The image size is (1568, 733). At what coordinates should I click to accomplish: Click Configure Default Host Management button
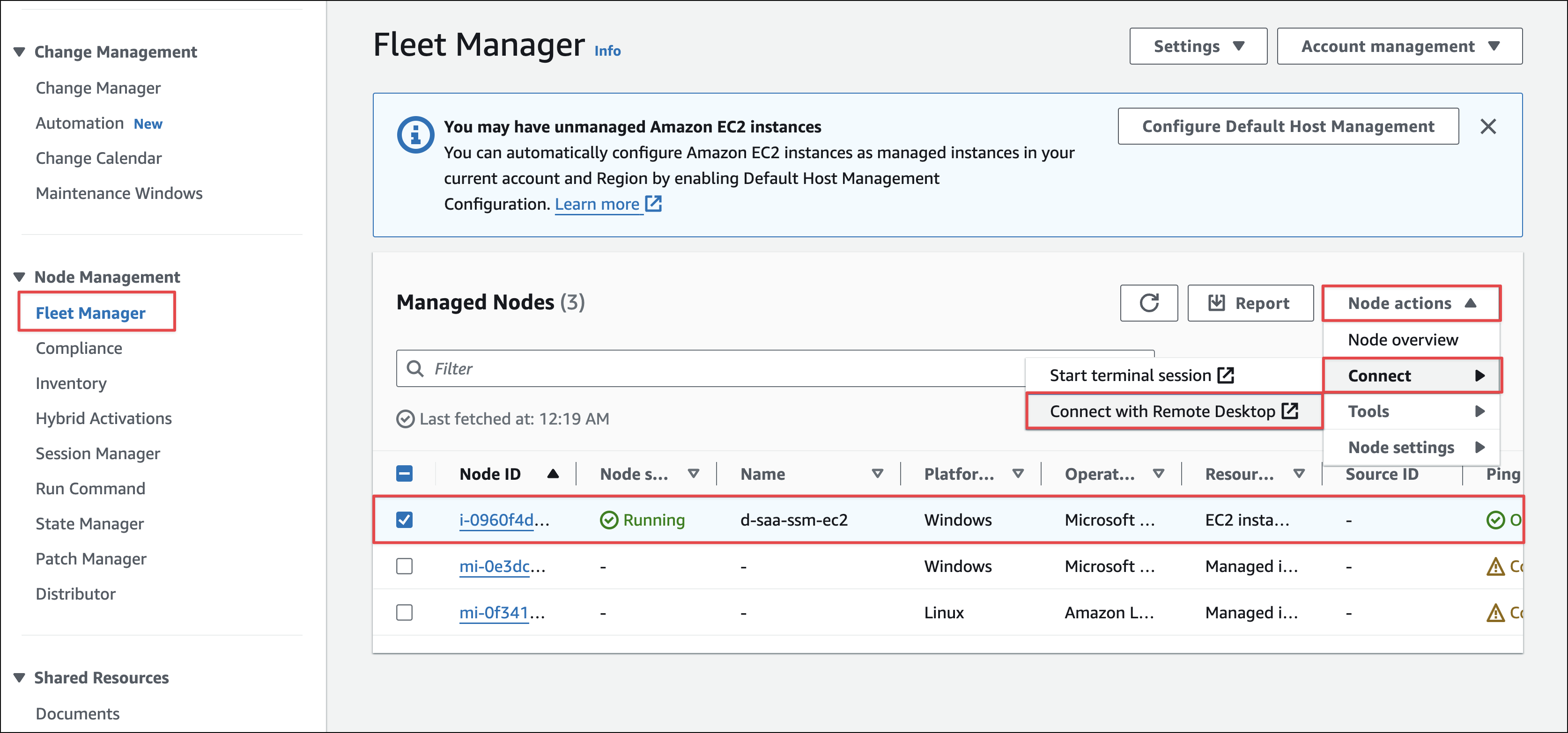(1287, 126)
